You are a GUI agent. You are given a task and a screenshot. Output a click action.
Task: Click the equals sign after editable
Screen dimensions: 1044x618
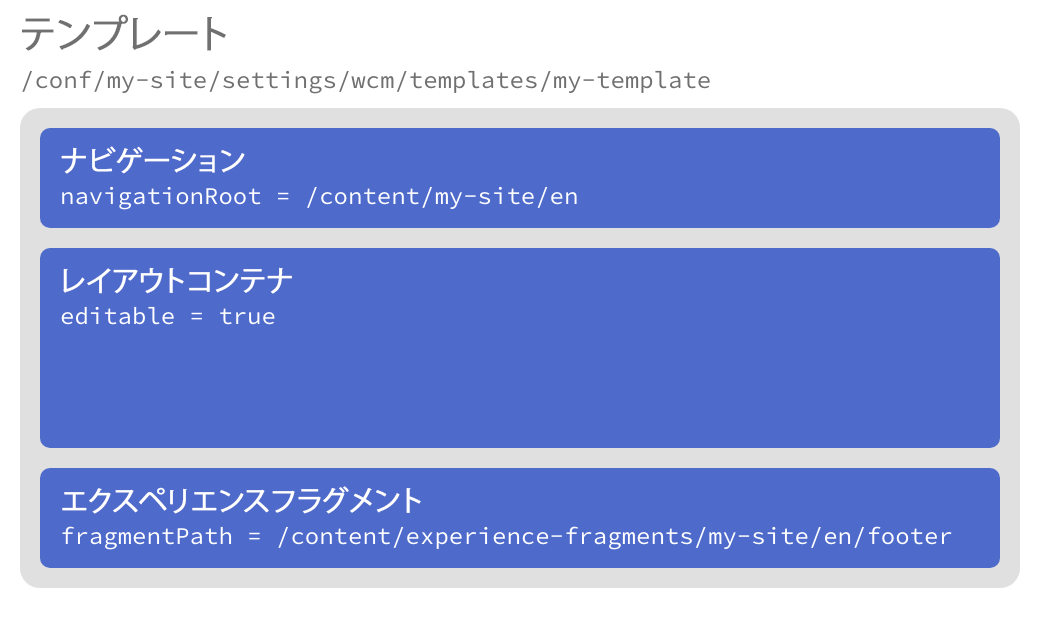click(196, 317)
